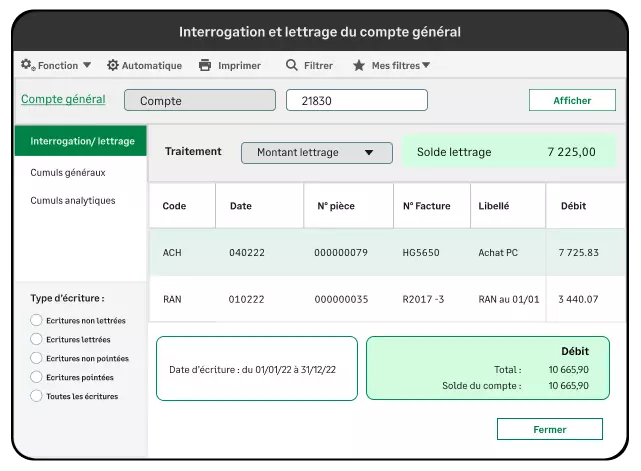Click the Solde du compte value
This screenshot has height=471, width=641.
[569, 386]
